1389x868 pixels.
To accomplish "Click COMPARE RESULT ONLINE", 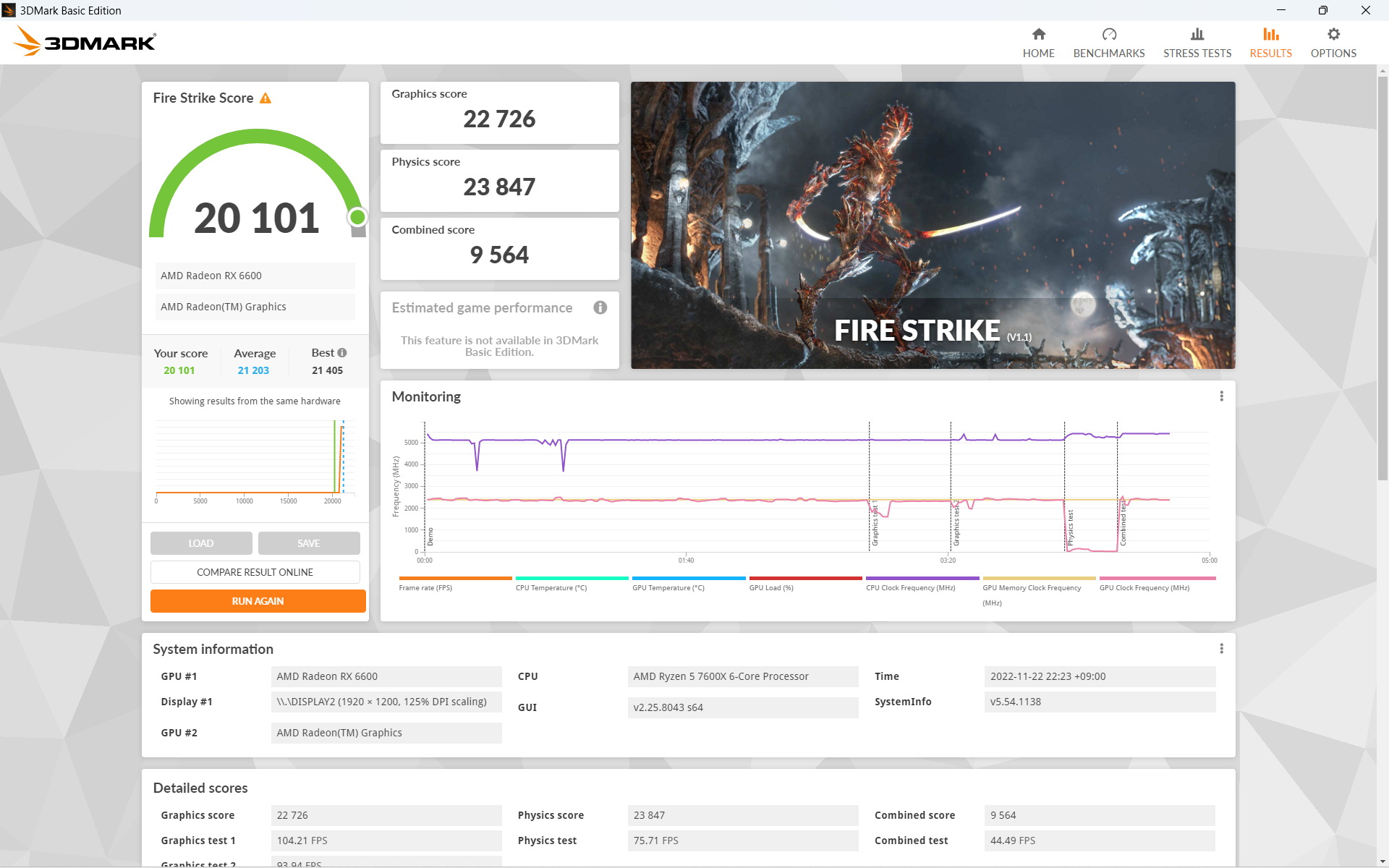I will (255, 572).
